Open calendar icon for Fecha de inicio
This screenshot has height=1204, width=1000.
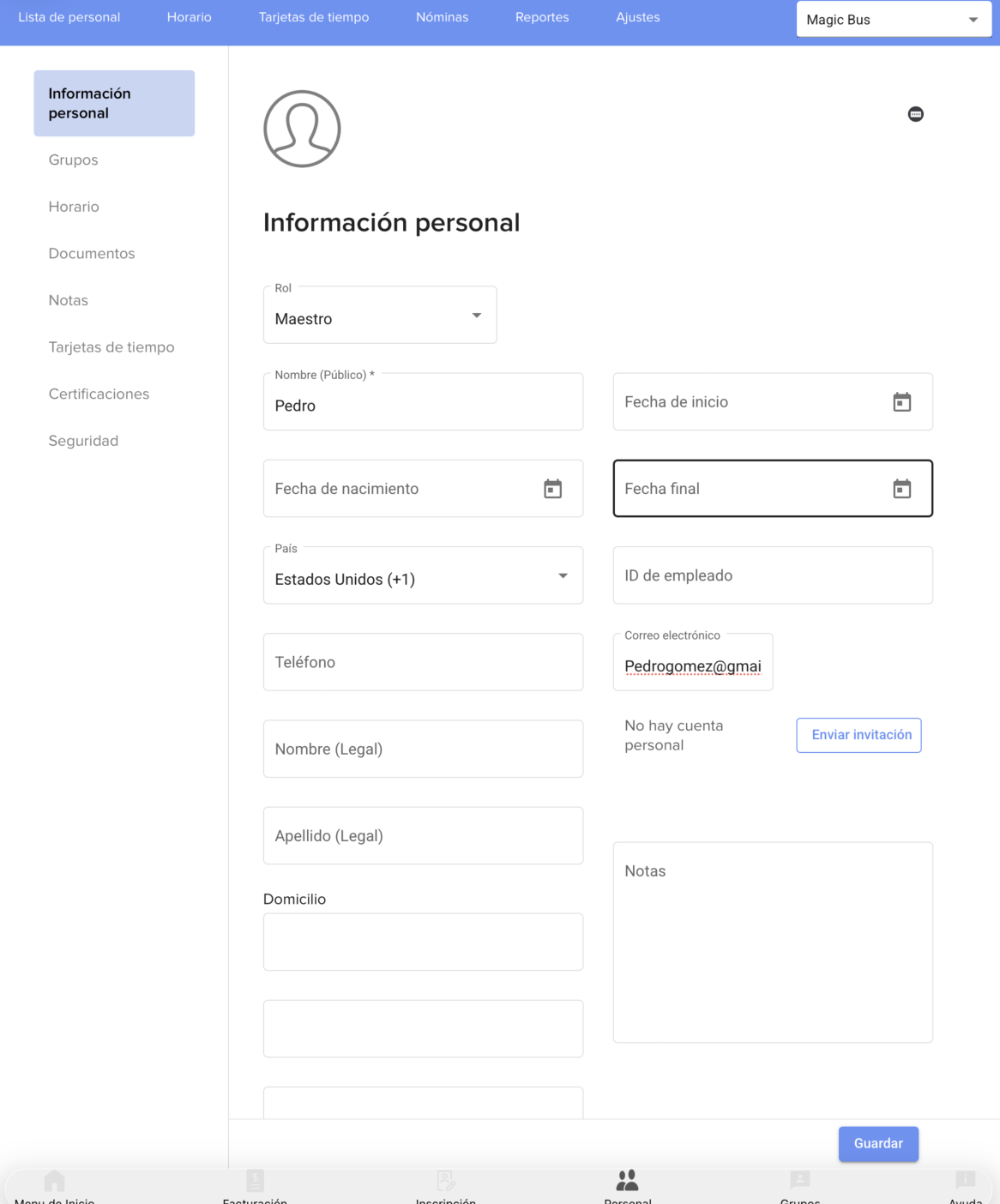coord(902,402)
